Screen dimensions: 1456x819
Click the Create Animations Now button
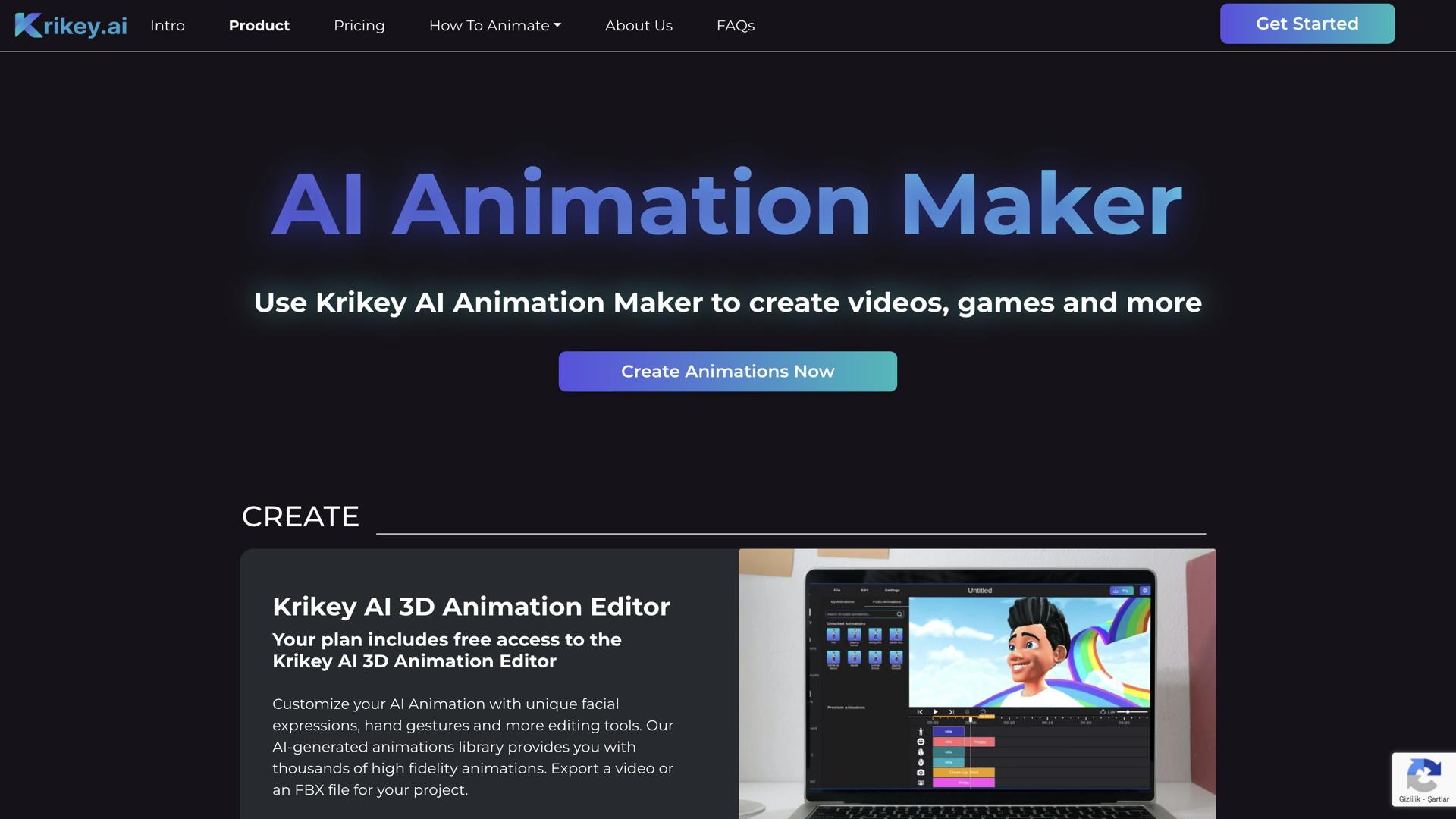click(x=727, y=371)
